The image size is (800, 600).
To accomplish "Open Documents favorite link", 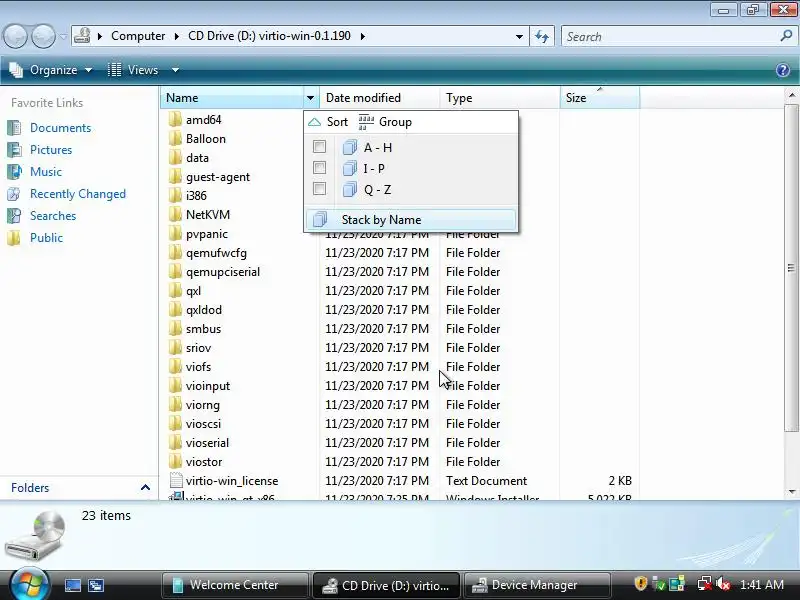I will click(x=60, y=128).
